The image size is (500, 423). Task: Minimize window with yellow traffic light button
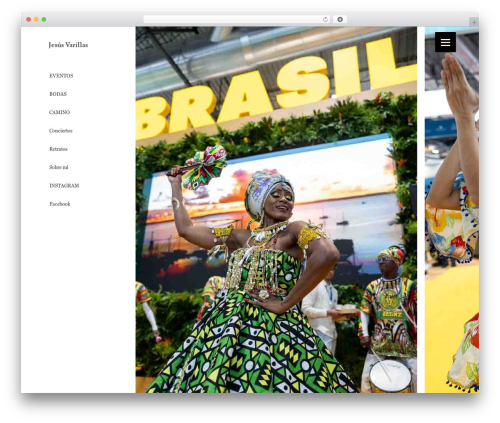click(36, 19)
